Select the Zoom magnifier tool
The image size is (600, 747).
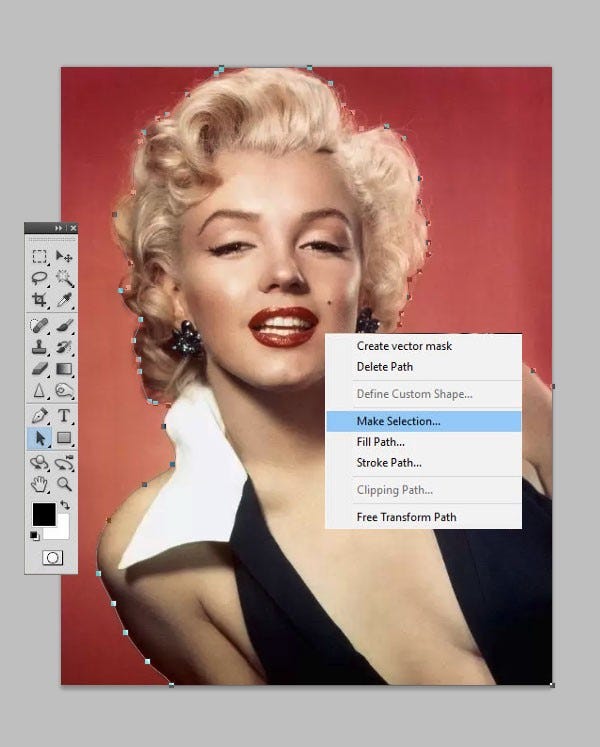[x=64, y=484]
